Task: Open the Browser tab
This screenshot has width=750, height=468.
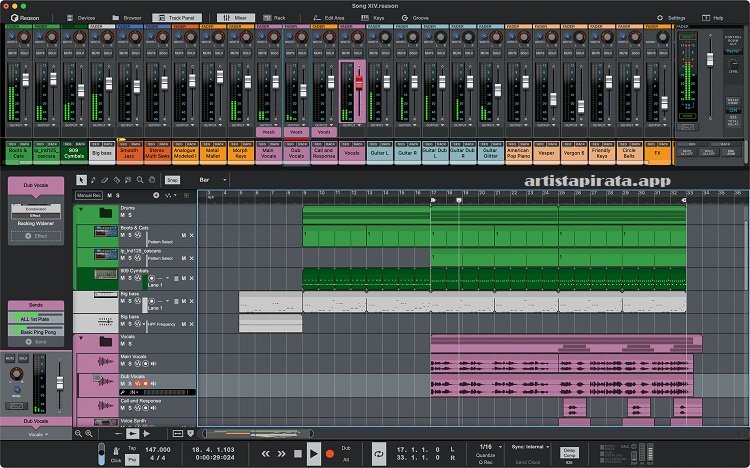Action: (127, 18)
